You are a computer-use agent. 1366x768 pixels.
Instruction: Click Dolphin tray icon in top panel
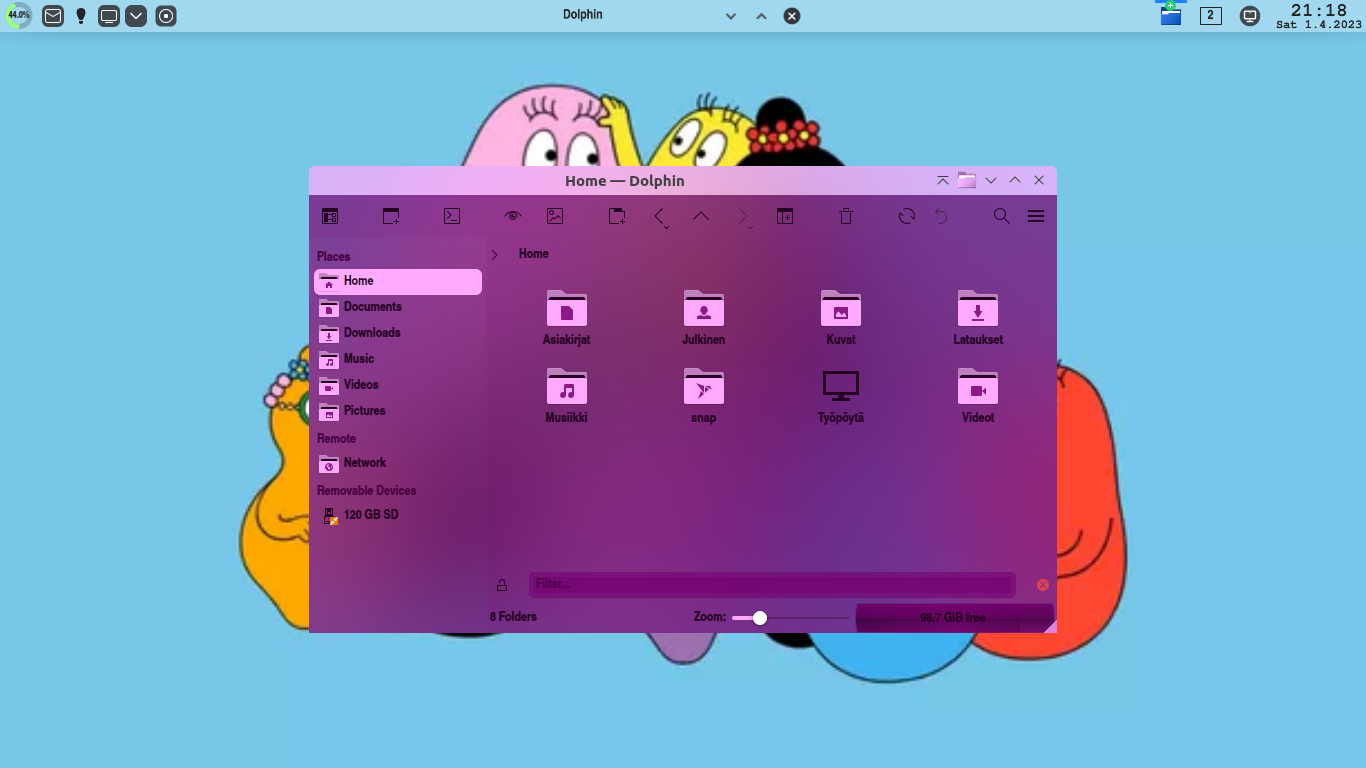point(1171,14)
